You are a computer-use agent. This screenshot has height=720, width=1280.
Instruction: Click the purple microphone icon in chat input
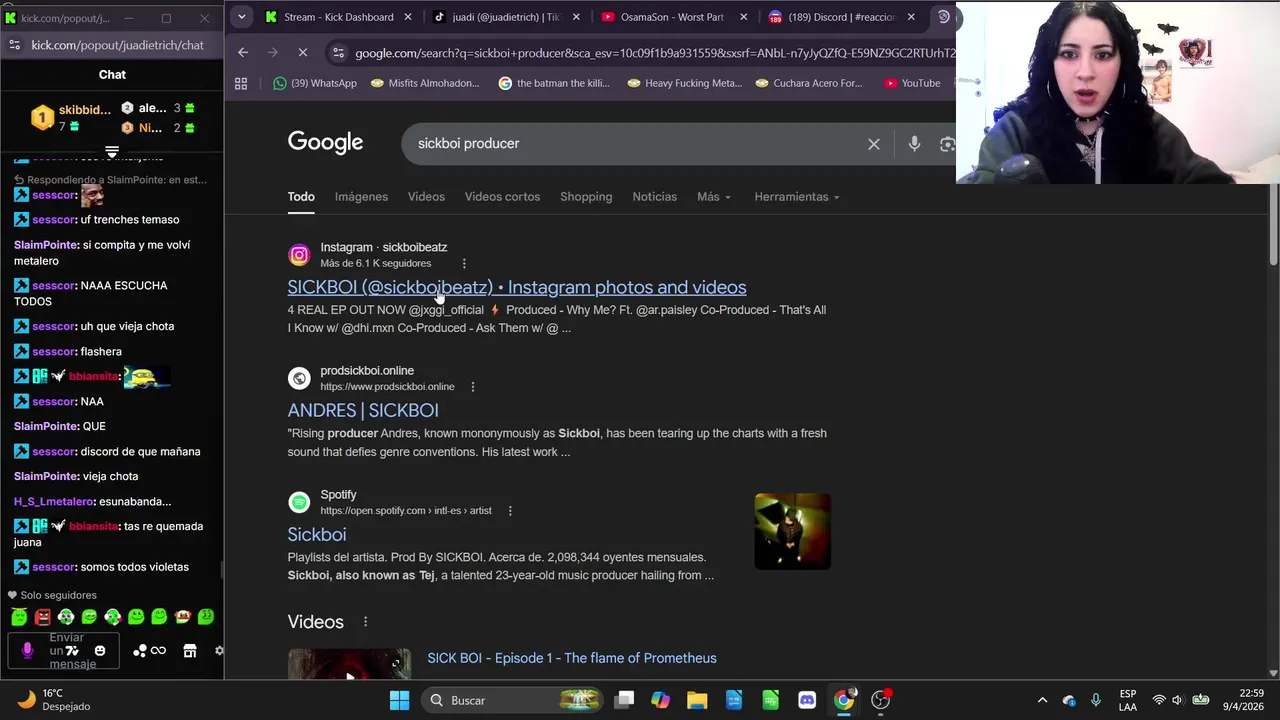pyautogui.click(x=27, y=651)
